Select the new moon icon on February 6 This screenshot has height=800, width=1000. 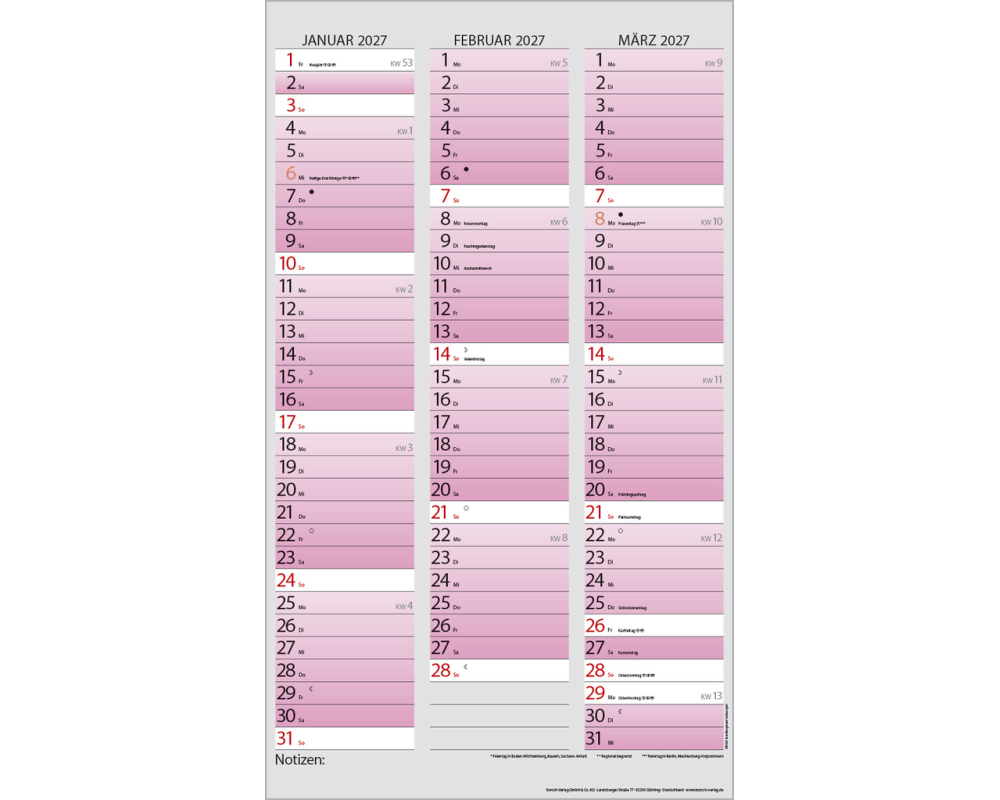[466, 169]
